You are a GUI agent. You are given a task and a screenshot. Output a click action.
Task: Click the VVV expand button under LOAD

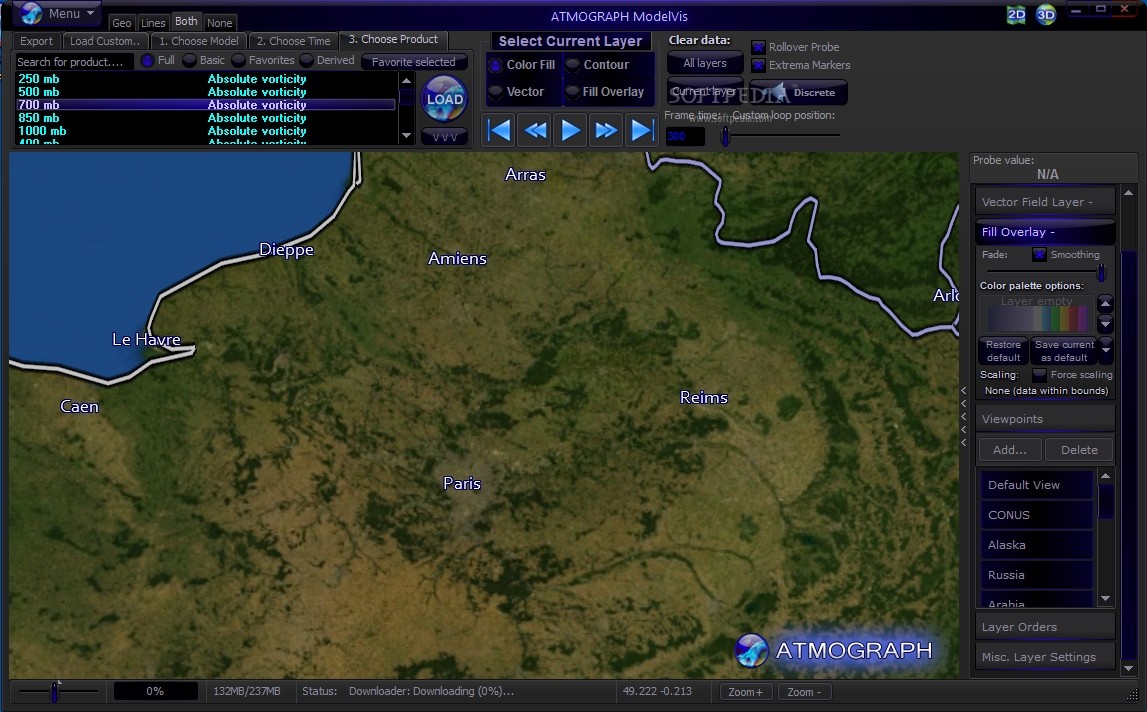click(x=444, y=137)
